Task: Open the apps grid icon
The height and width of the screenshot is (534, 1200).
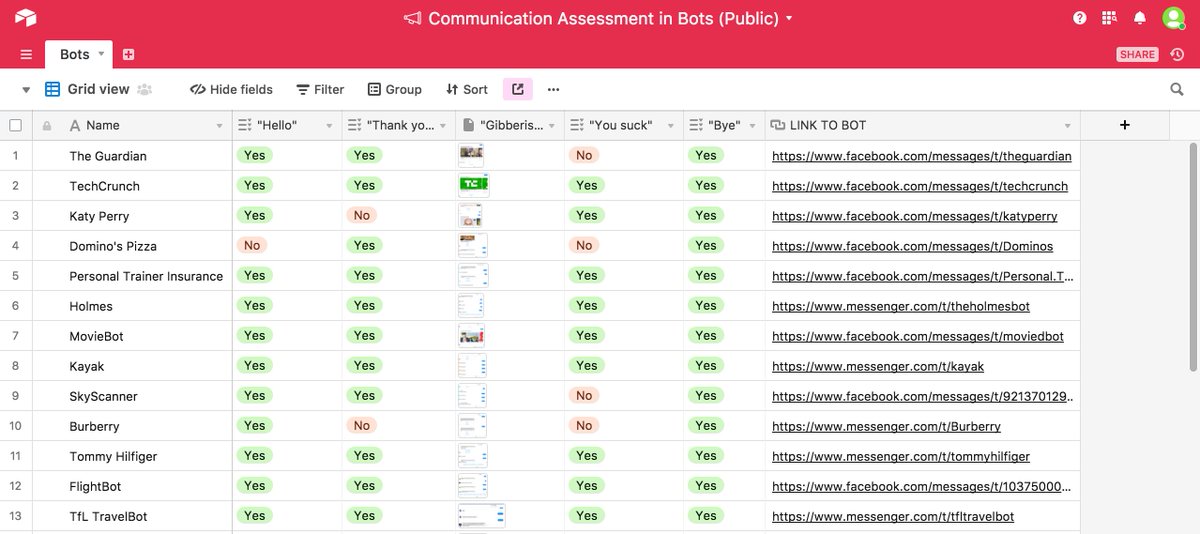Action: (x=1109, y=18)
